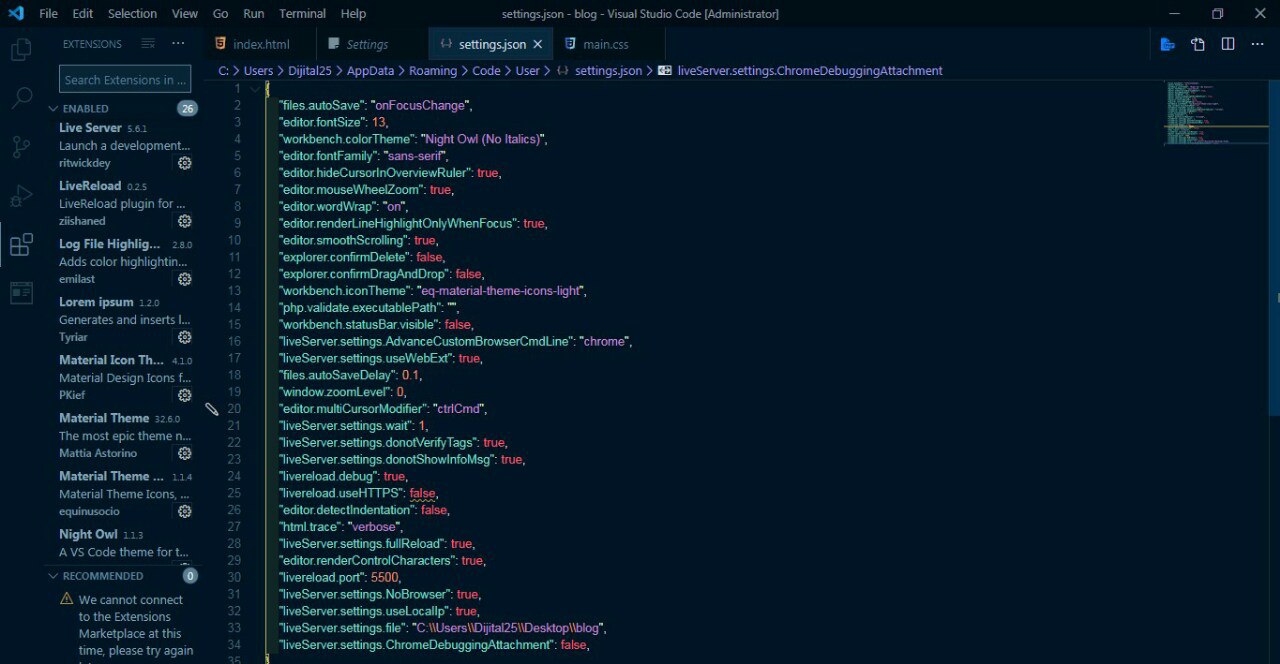Open the Search view in activity bar
Image resolution: width=1280 pixels, height=664 pixels.
(21, 98)
